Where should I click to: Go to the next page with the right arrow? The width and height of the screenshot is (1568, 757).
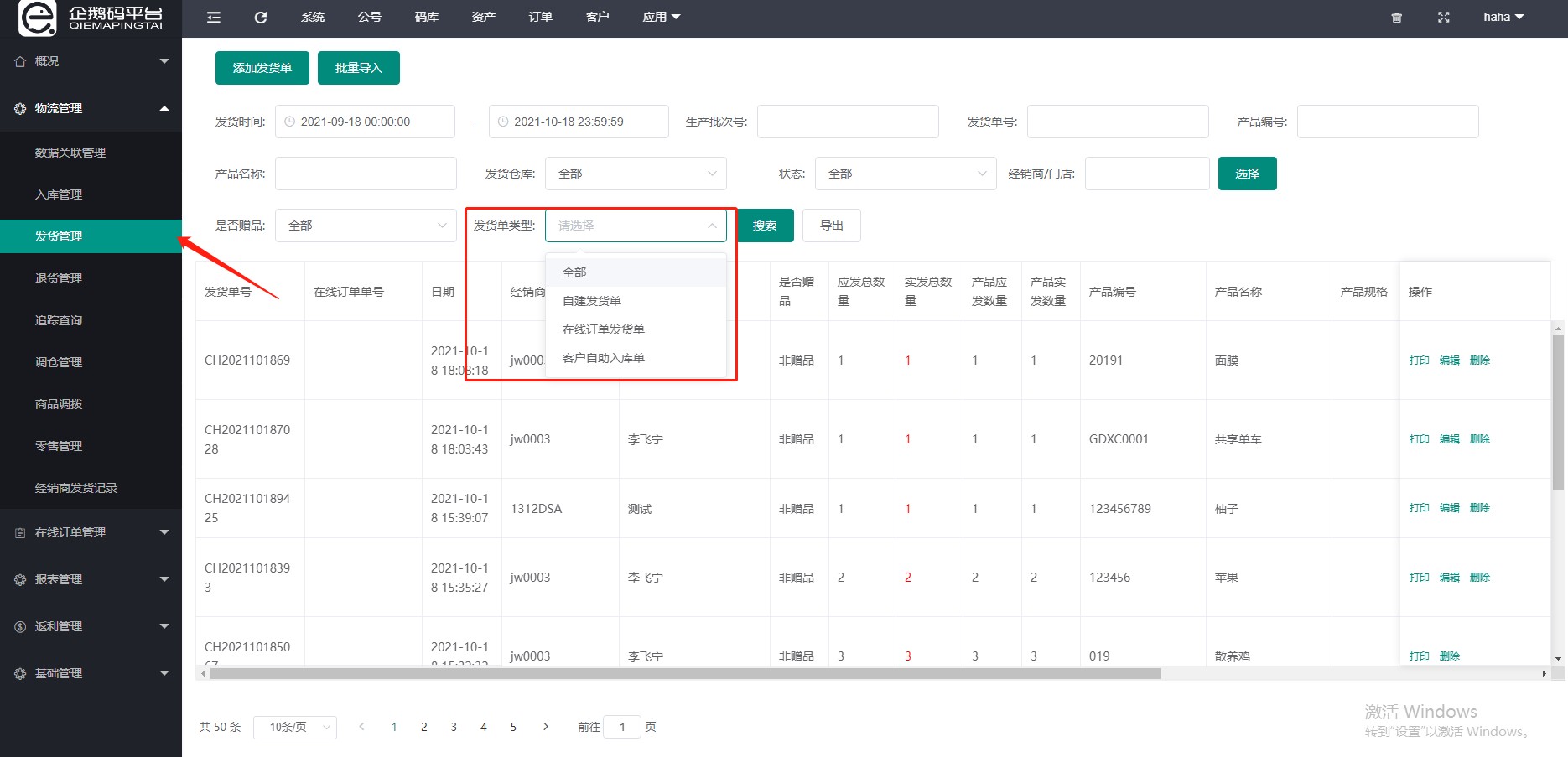(546, 727)
